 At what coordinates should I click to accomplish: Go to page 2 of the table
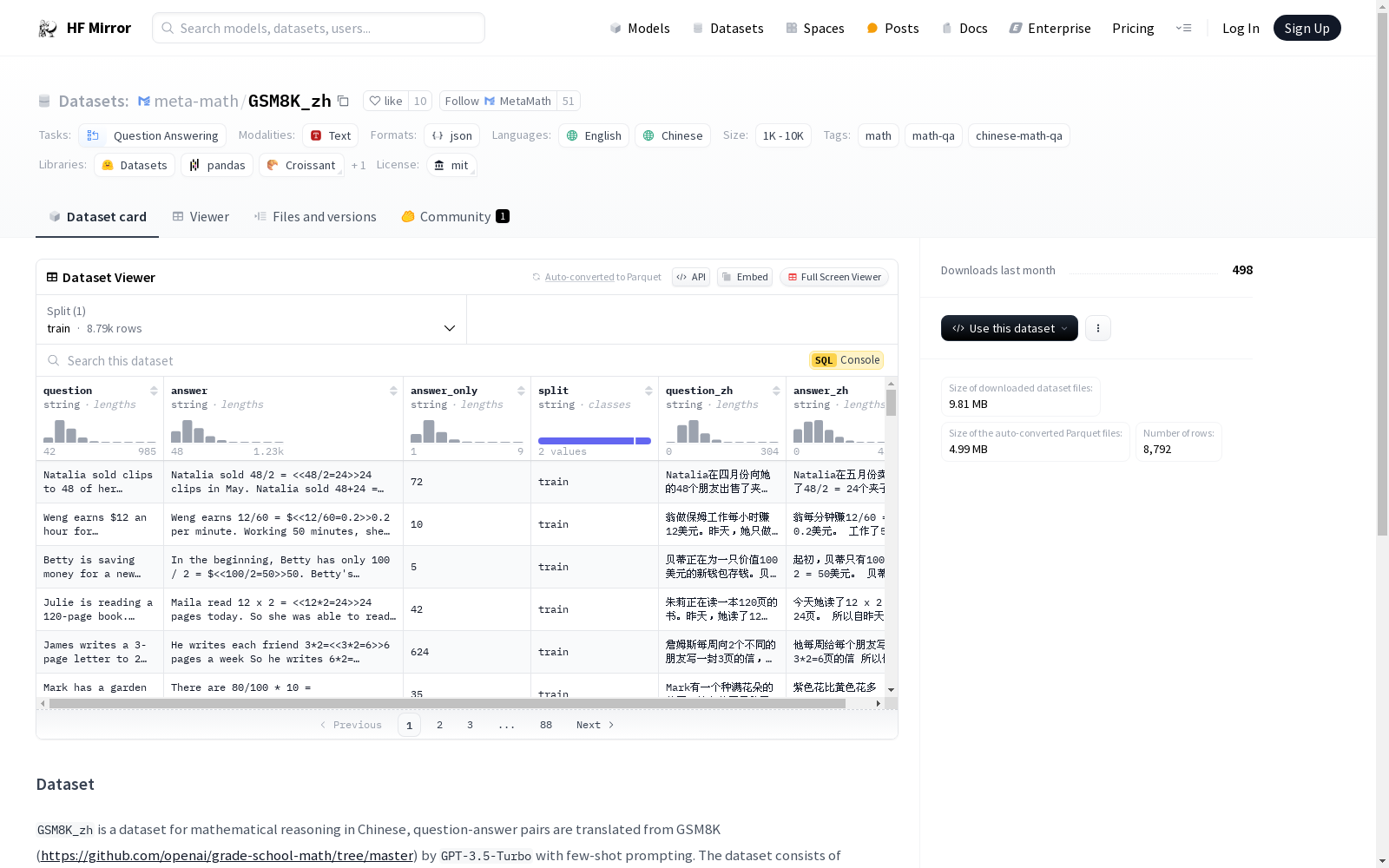pyautogui.click(x=439, y=725)
